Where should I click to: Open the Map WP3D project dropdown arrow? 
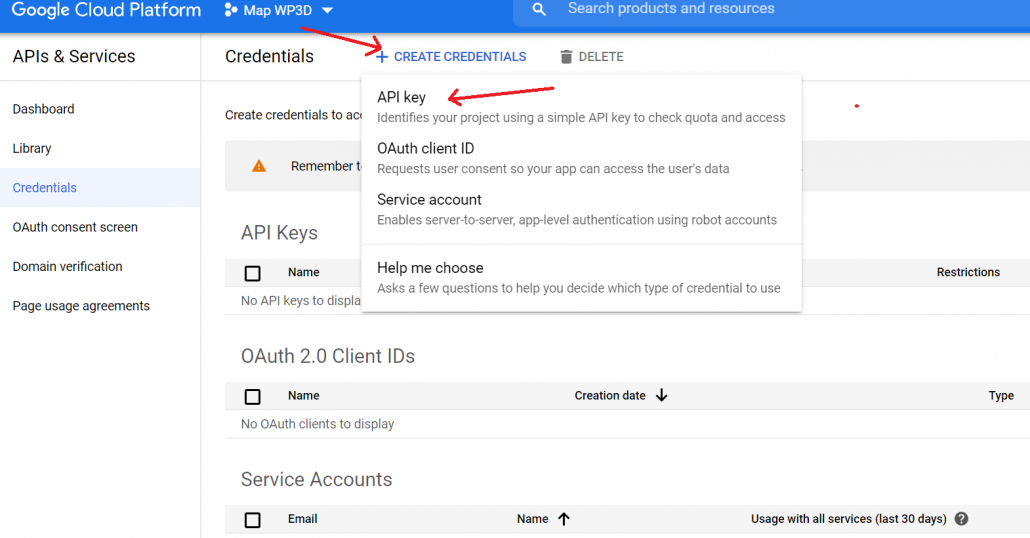[327, 11]
